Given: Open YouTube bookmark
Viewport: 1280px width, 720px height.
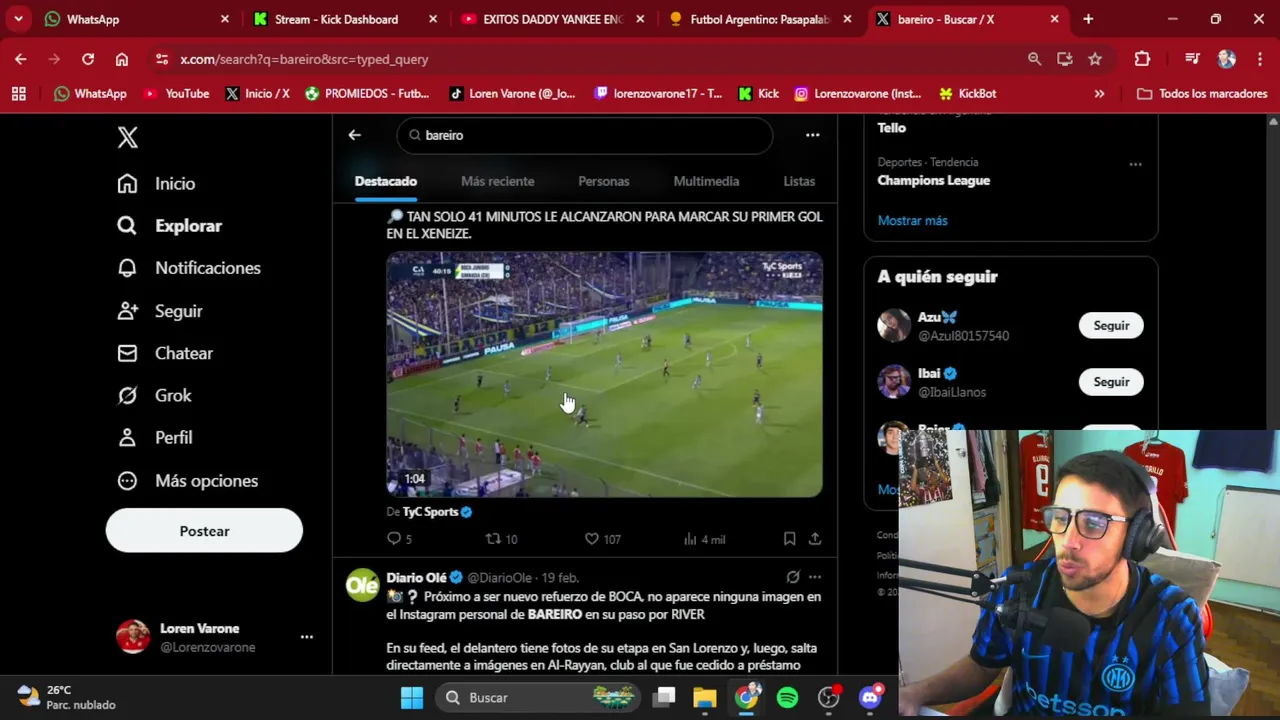Looking at the screenshot, I should (x=176, y=93).
